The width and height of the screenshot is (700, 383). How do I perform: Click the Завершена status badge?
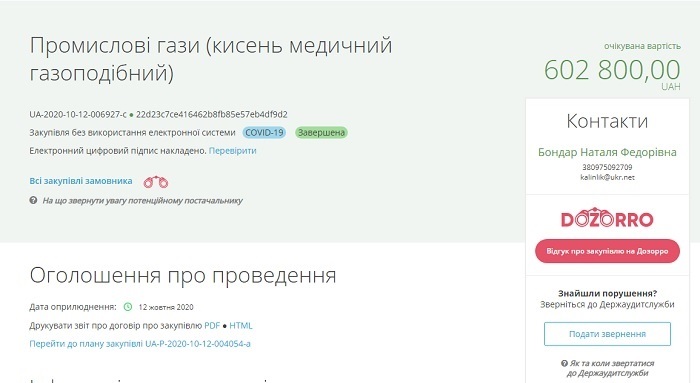pyautogui.click(x=321, y=133)
